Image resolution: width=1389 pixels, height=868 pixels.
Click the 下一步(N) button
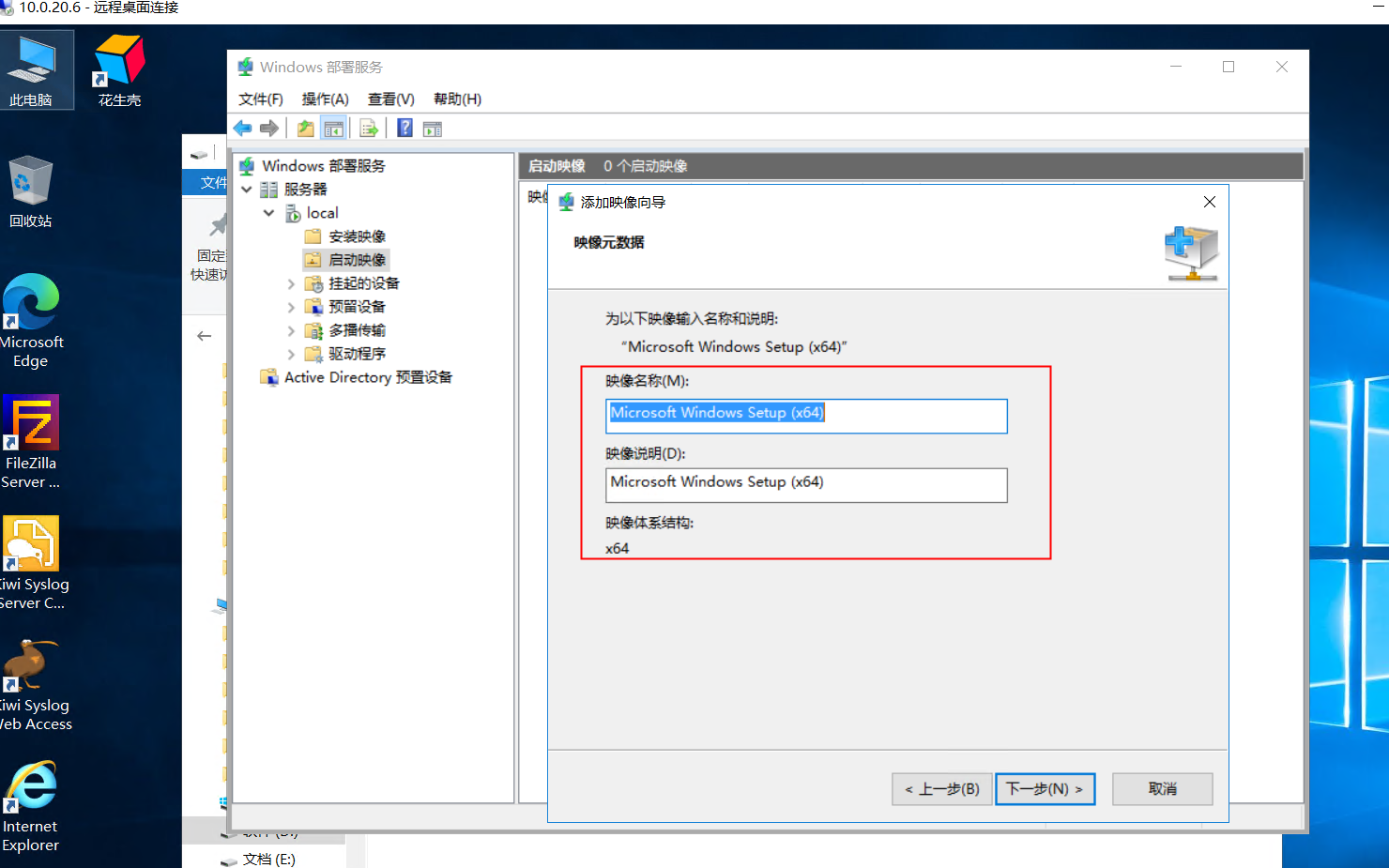(x=1045, y=789)
